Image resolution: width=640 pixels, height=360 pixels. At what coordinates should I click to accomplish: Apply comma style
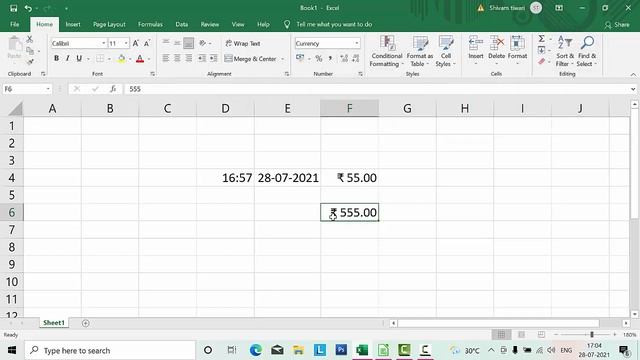(x=330, y=59)
